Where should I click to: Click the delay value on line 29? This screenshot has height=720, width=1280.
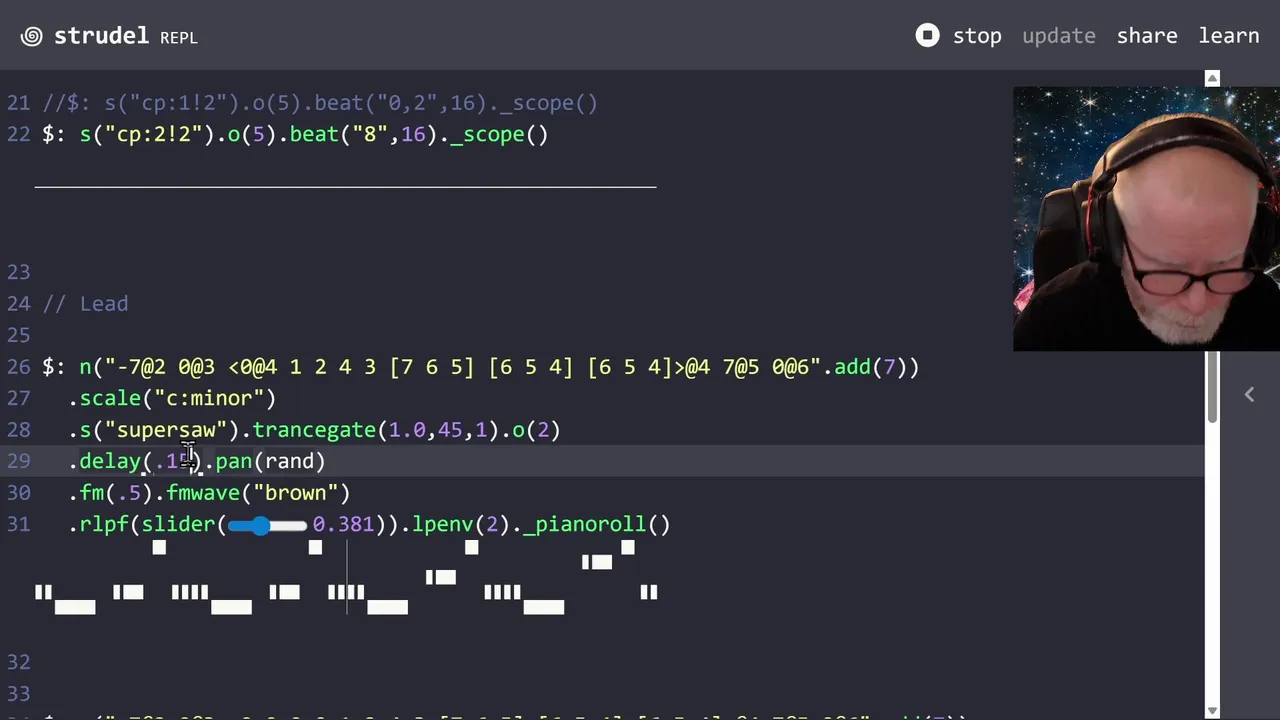tap(172, 461)
